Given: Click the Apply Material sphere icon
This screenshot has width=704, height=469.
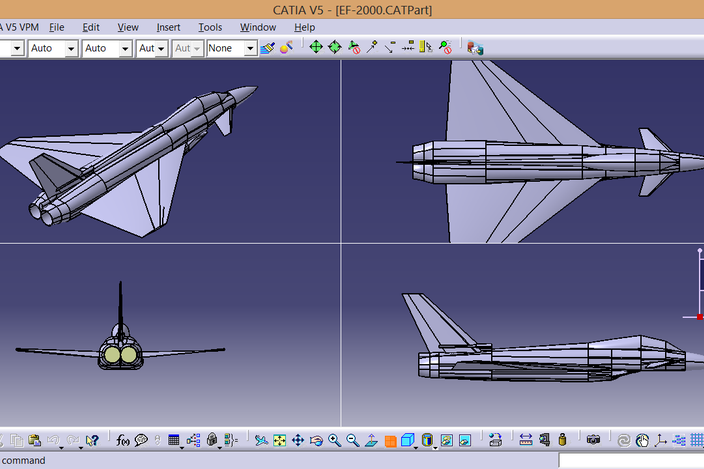Looking at the screenshot, I should 286,47.
